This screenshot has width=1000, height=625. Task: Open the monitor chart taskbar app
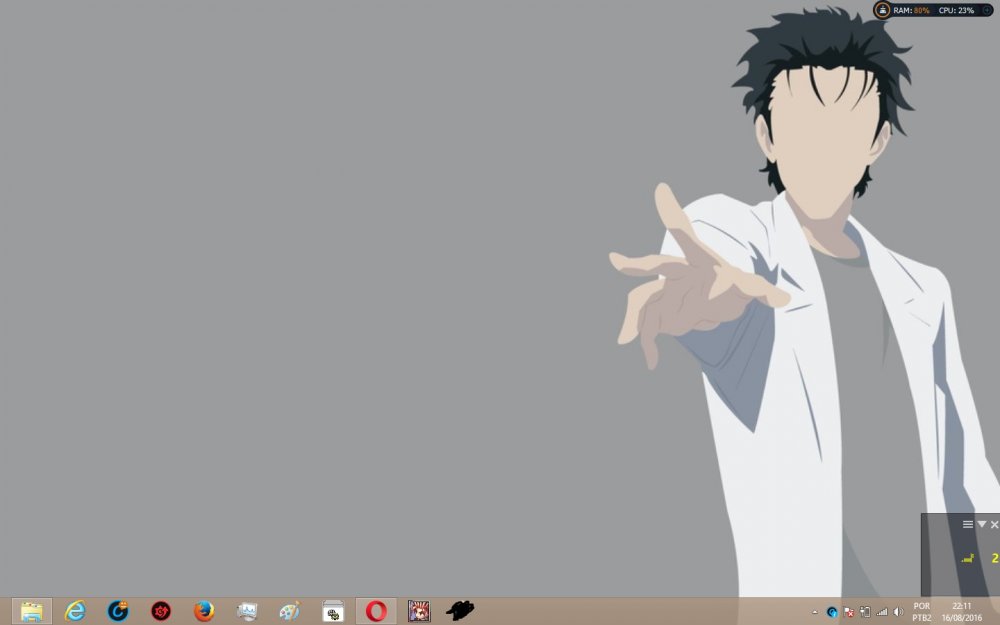(247, 611)
